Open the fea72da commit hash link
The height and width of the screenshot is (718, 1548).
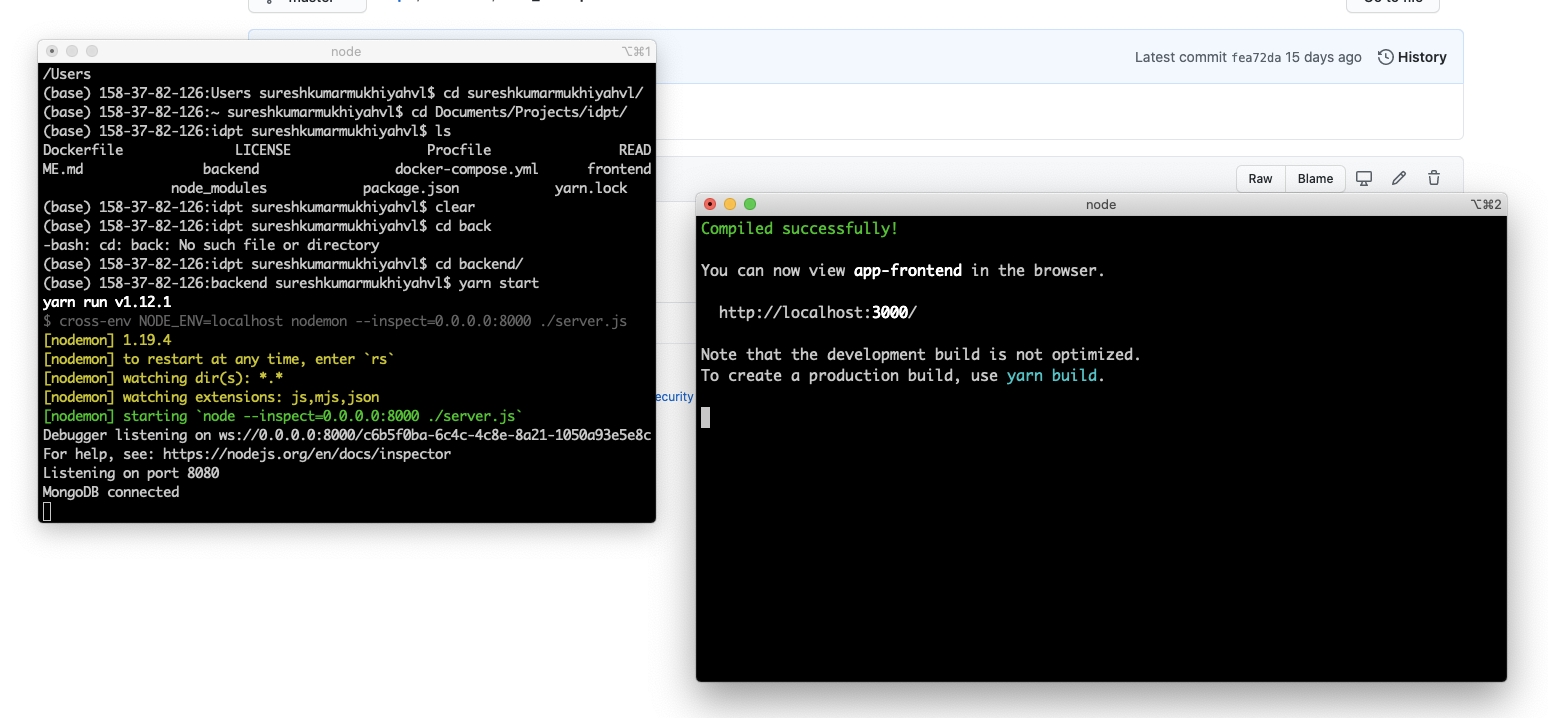pos(1256,57)
